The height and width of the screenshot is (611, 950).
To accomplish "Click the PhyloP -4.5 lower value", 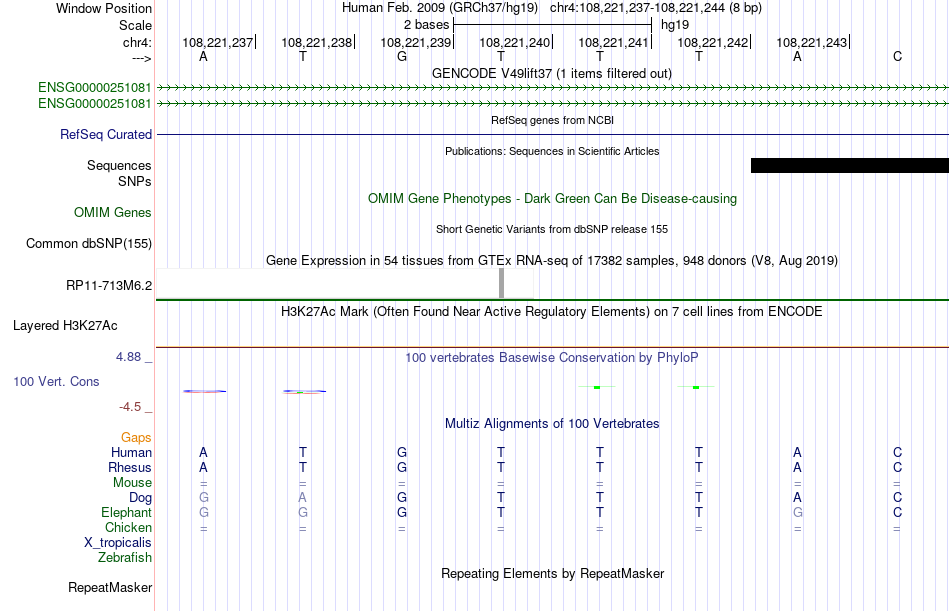I will coord(130,407).
